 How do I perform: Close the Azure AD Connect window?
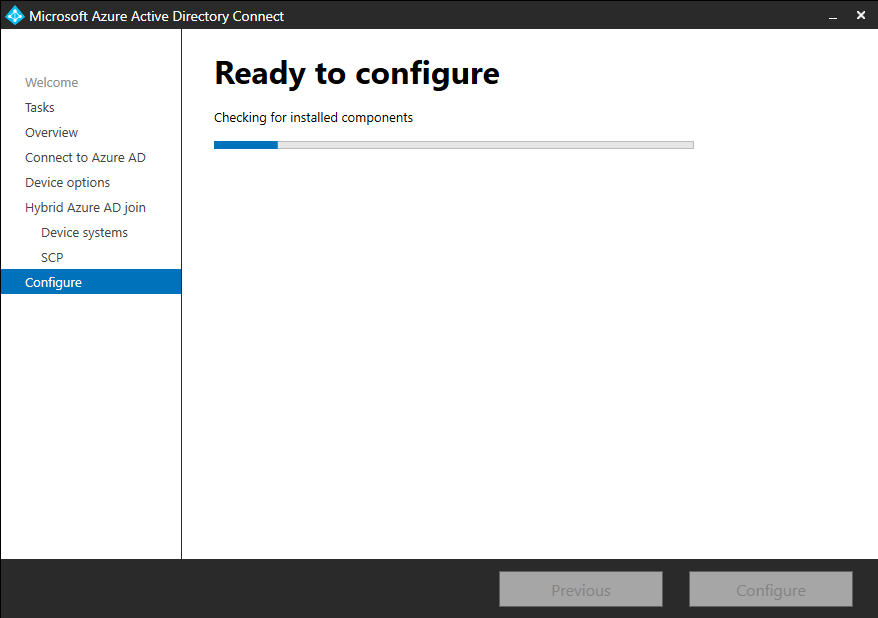click(x=861, y=15)
